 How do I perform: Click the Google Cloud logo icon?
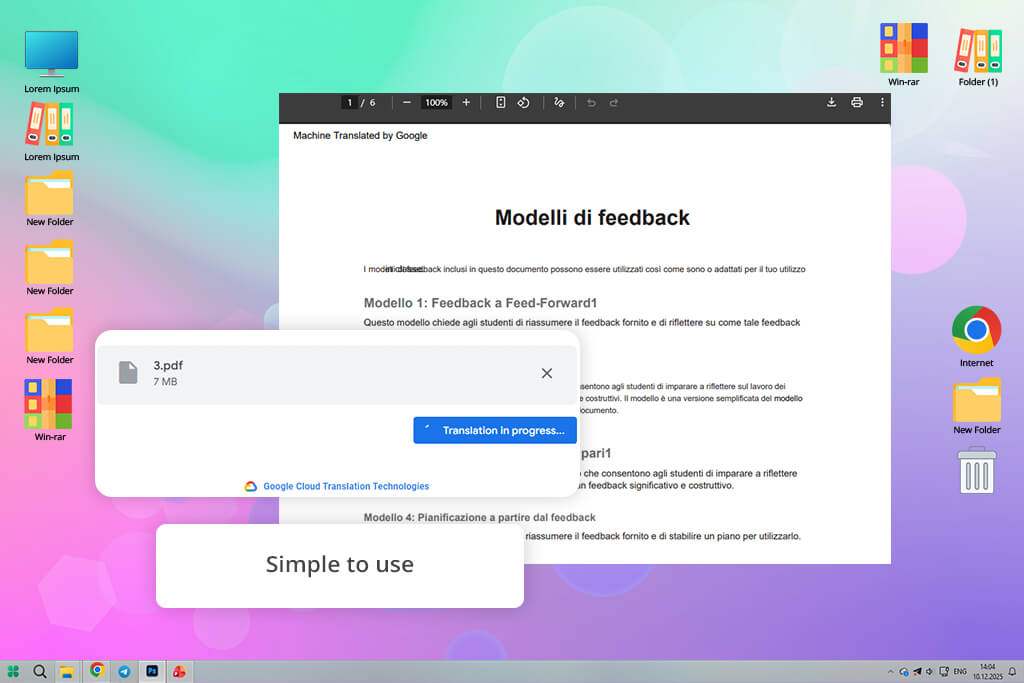(x=251, y=486)
